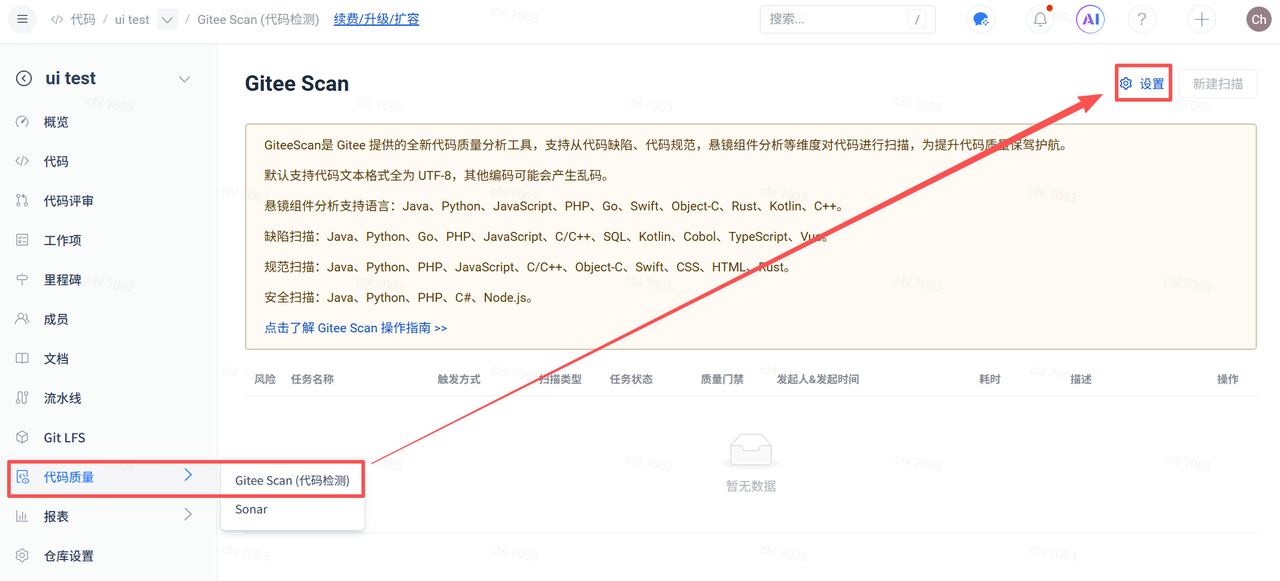Screen dimensions: 1280x581
Task: Open the chat assistant icon in header
Action: pos(982,19)
